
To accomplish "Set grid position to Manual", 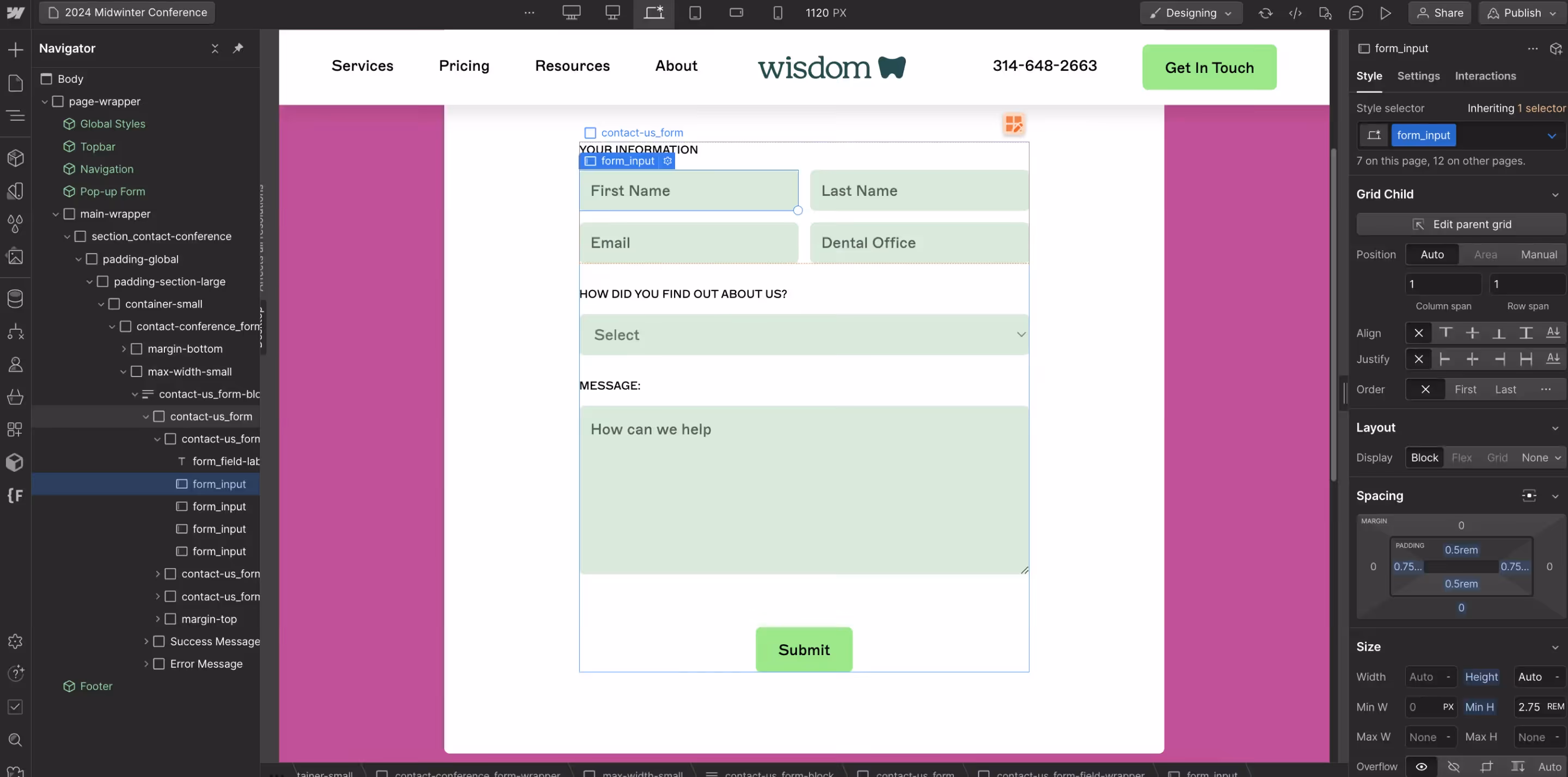I will pos(1539,254).
